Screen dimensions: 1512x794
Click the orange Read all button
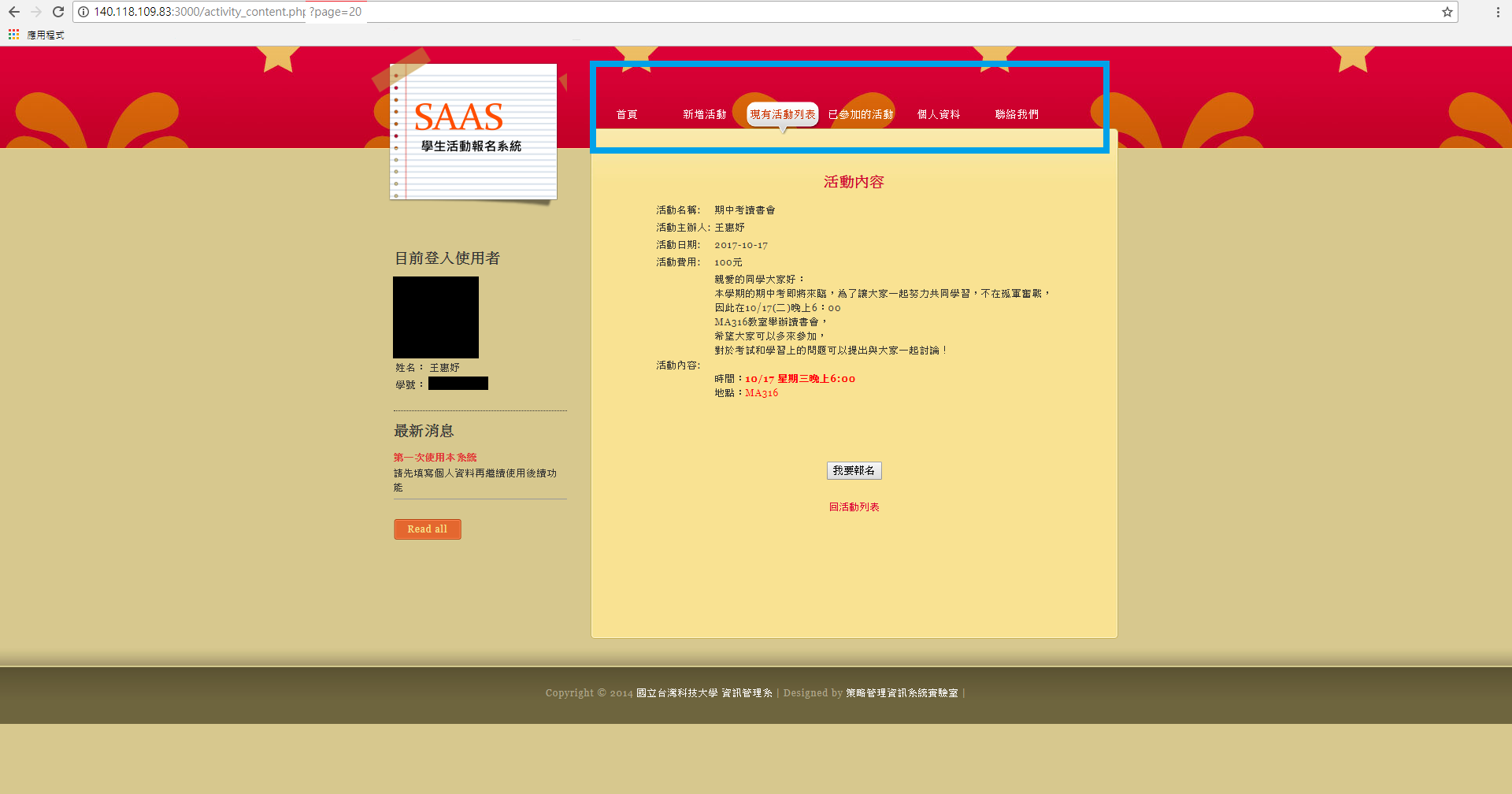[428, 529]
